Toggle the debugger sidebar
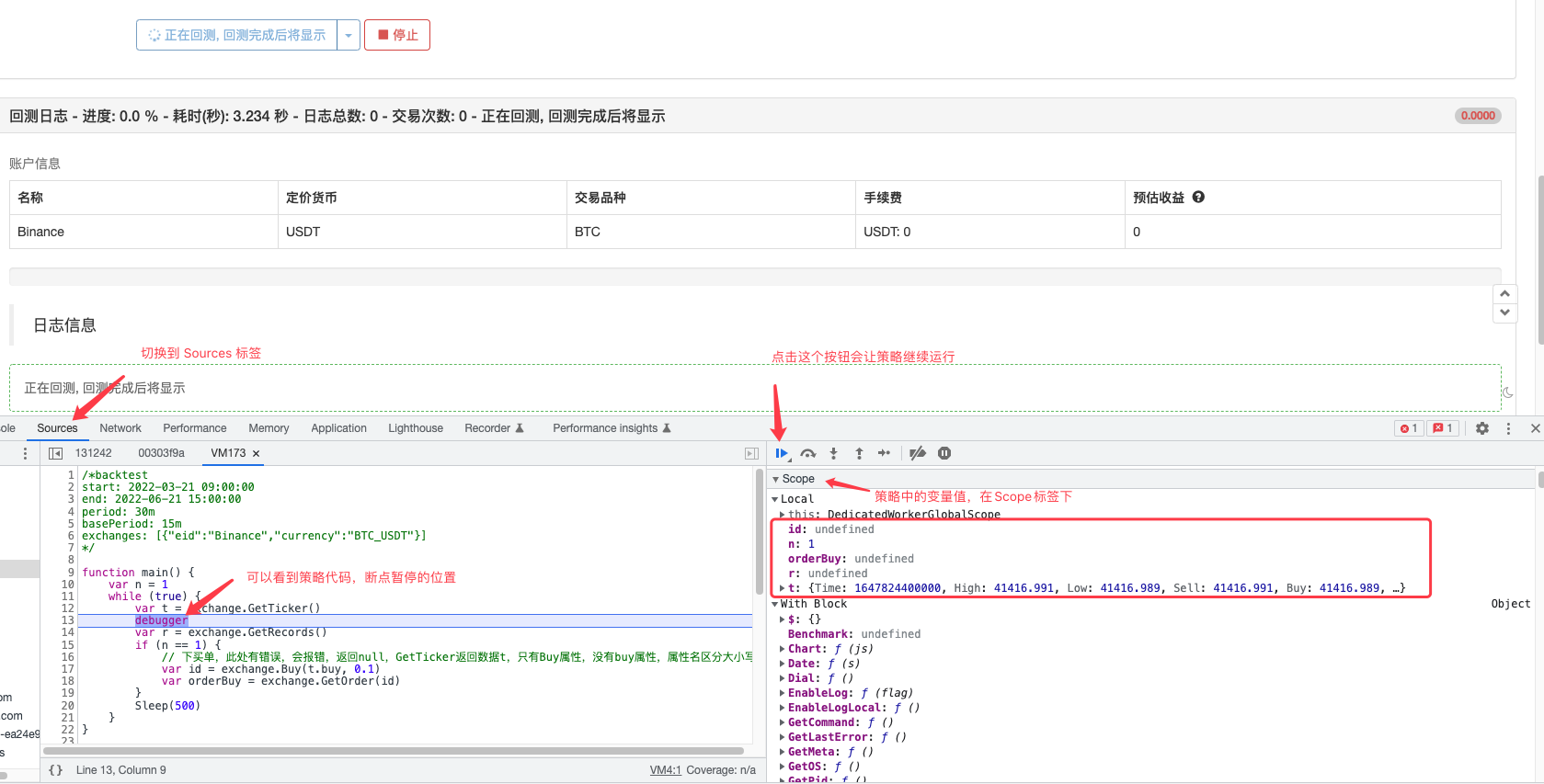This screenshot has width=1544, height=784. pos(751,453)
